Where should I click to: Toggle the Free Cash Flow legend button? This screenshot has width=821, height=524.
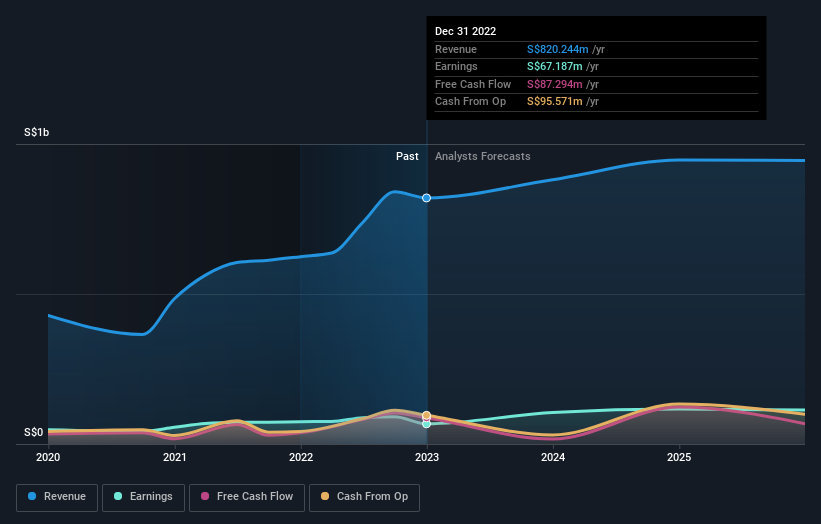pos(247,497)
